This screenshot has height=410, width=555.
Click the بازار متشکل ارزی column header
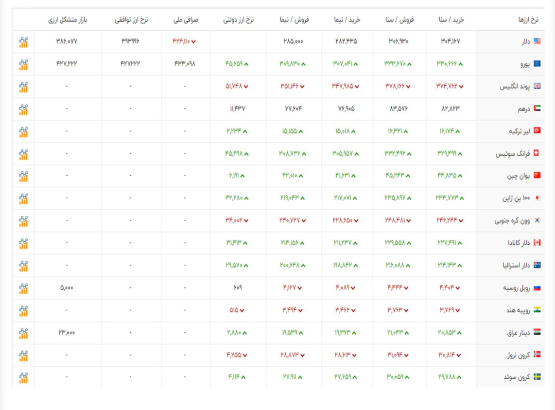tap(68, 20)
